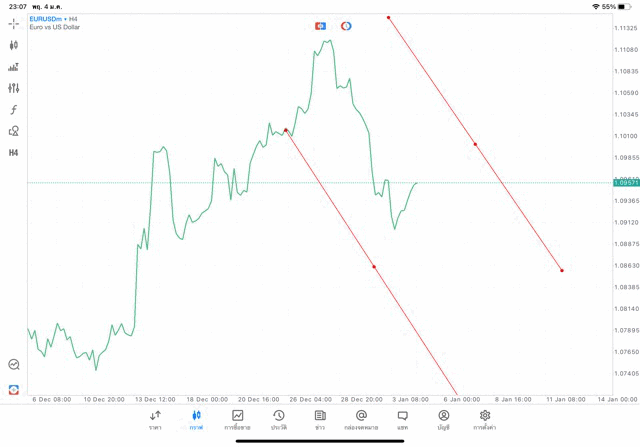
Task: Tap the red-blue square trade icon
Action: coord(320,26)
